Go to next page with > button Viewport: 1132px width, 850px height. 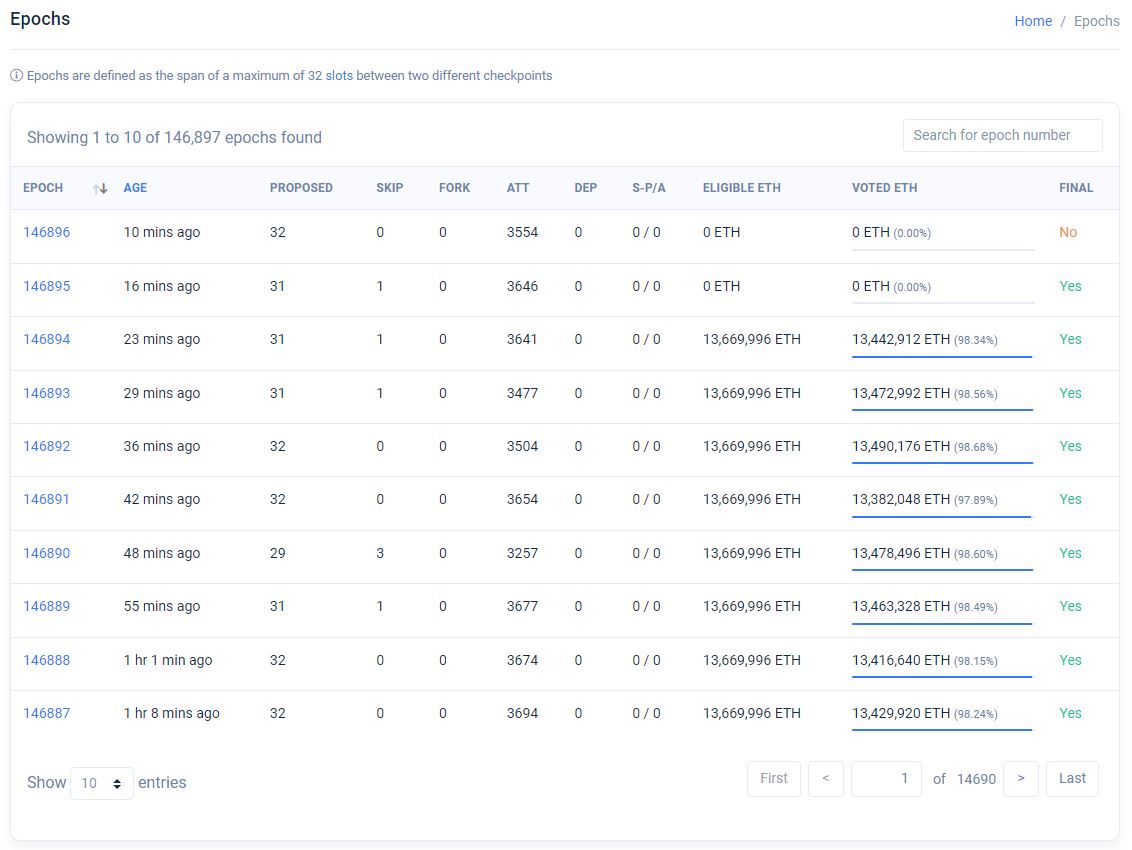(x=1020, y=779)
